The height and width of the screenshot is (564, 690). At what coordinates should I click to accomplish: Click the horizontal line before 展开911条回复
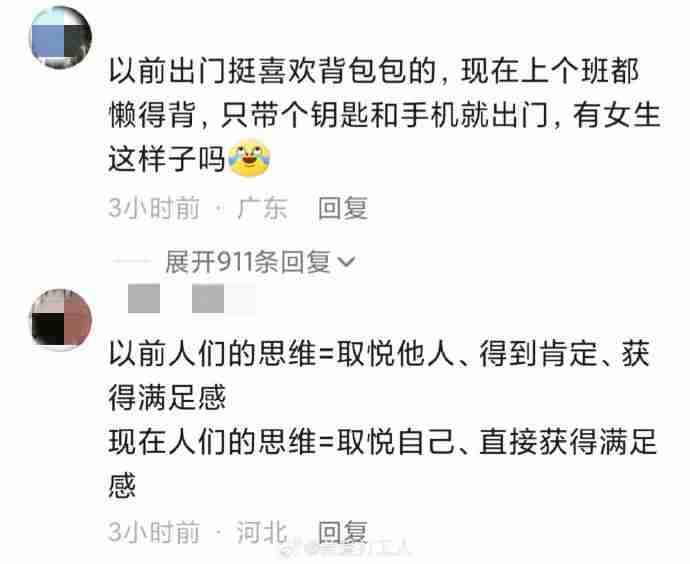coord(131,261)
